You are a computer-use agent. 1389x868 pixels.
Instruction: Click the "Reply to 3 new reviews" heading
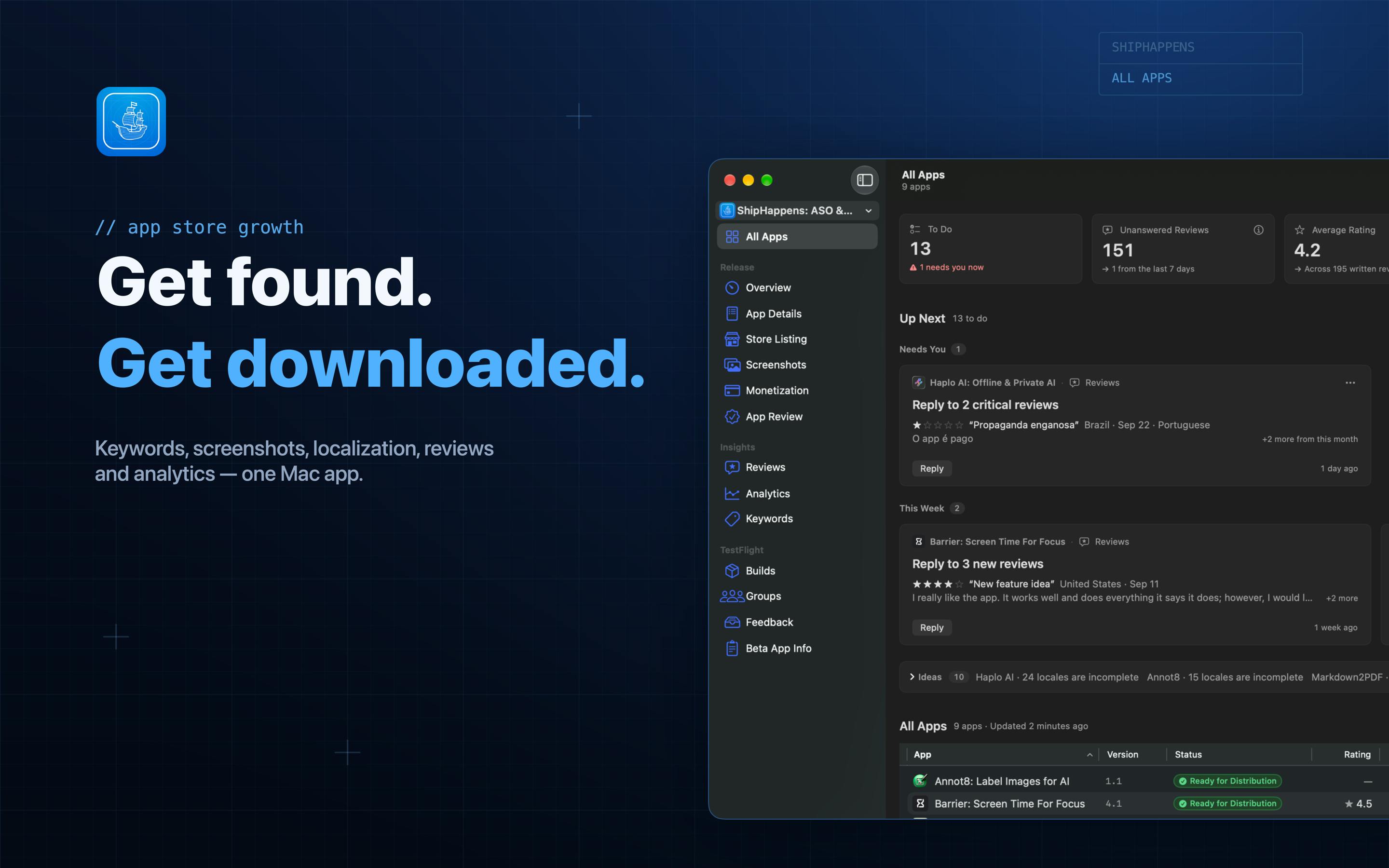(978, 564)
